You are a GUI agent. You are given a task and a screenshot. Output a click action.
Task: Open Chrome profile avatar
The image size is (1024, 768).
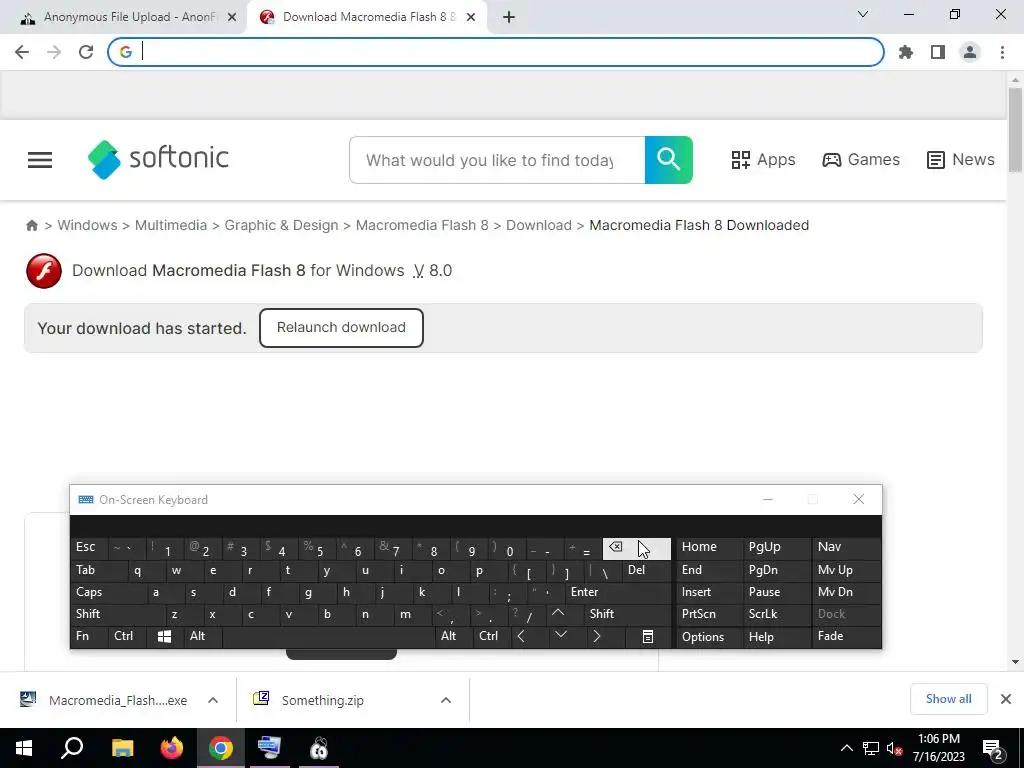click(970, 52)
